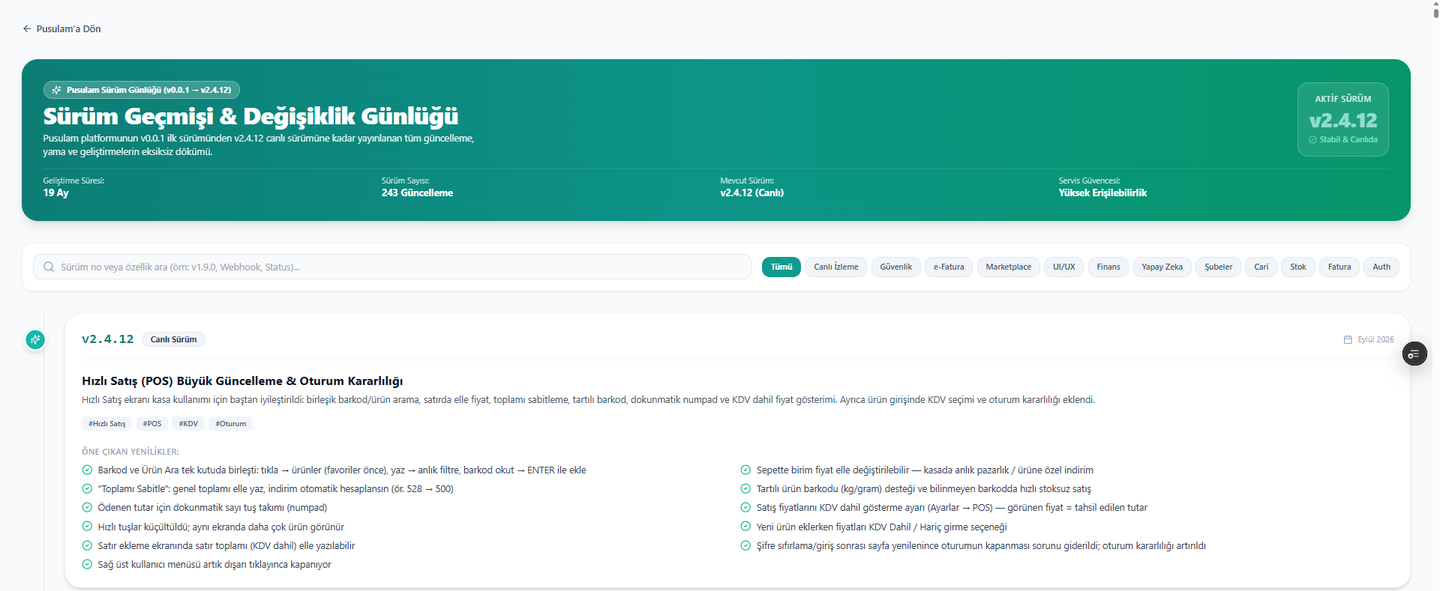Image resolution: width=1440 pixels, height=591 pixels.
Task: Click the check icon beside Ödenen tutar numpad item
Action: tap(87, 508)
